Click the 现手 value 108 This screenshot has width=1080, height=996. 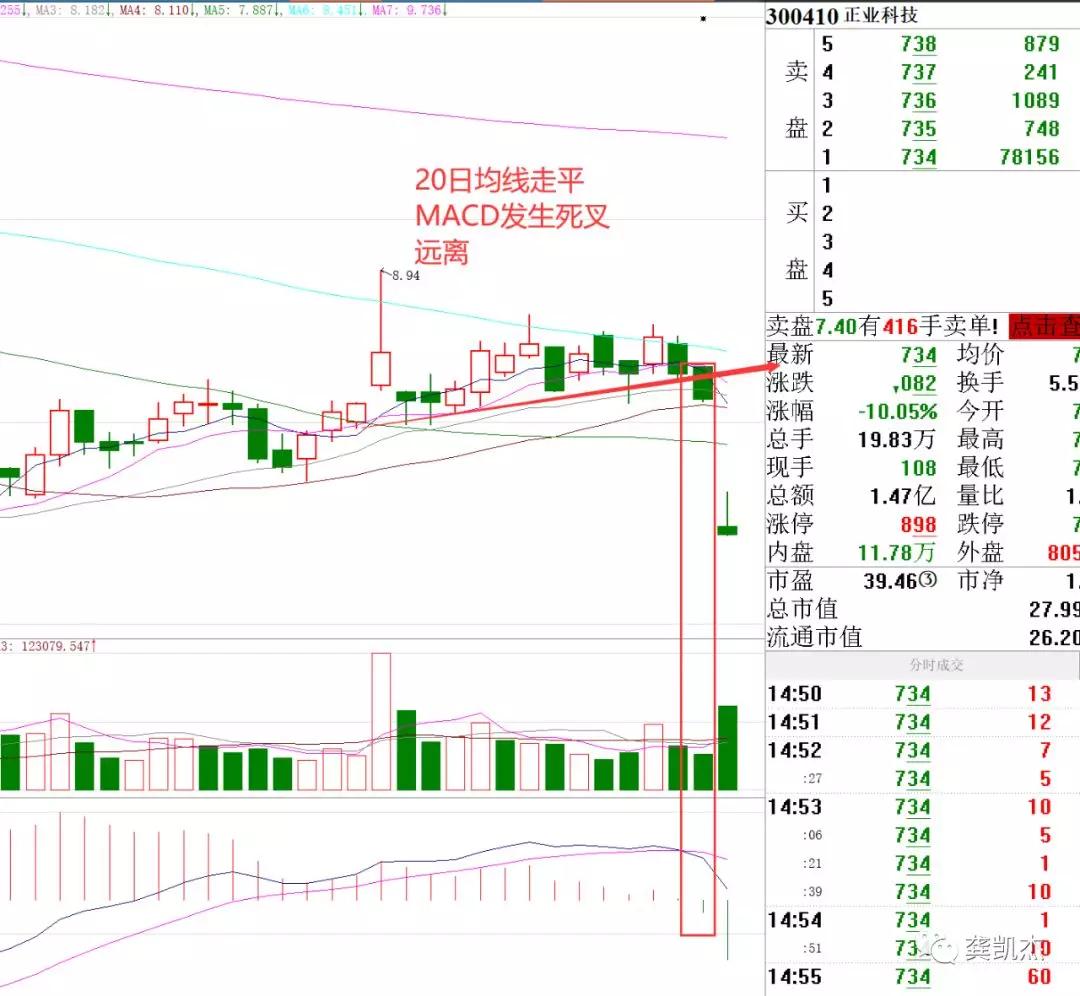click(919, 468)
